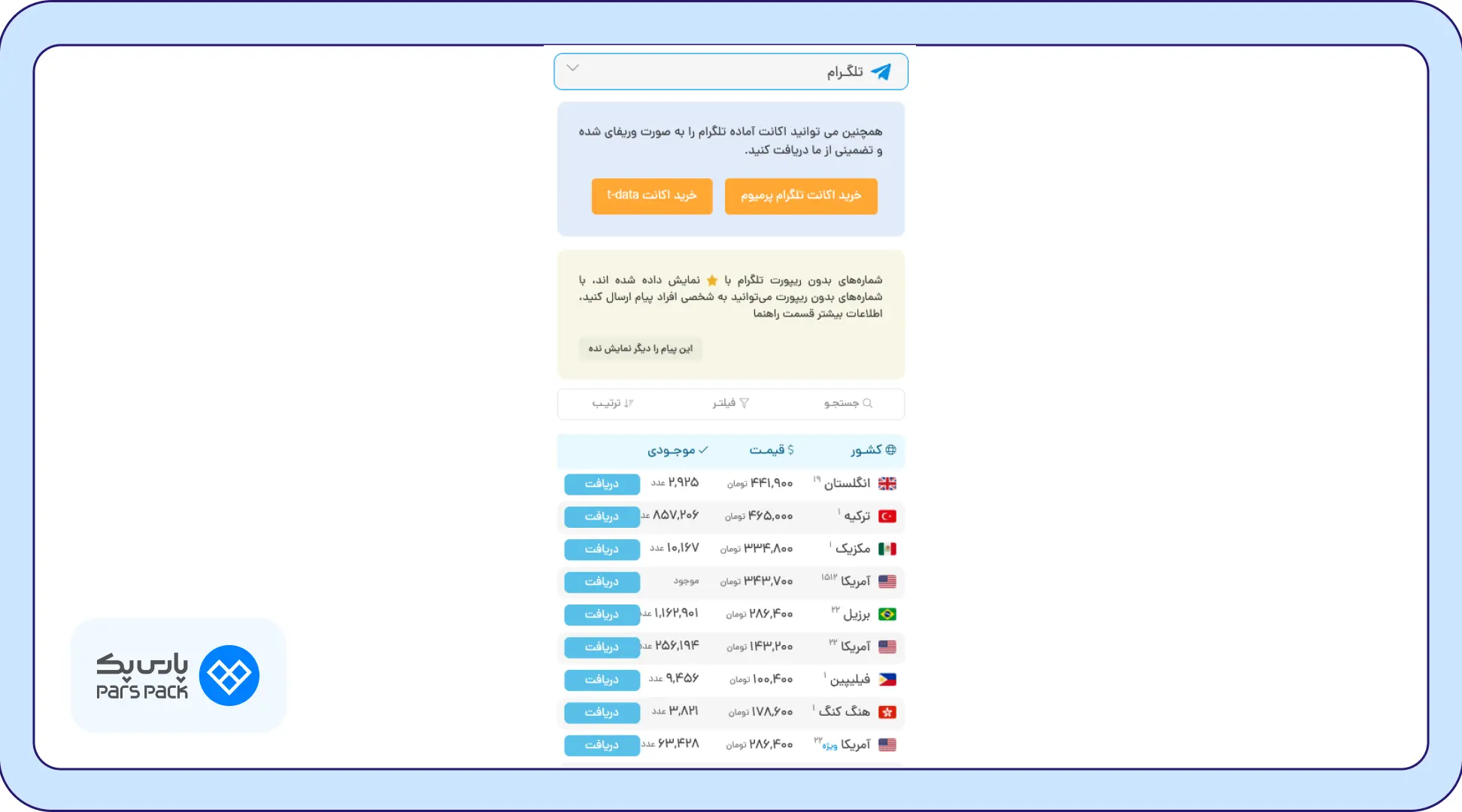The height and width of the screenshot is (812, 1462).
Task: Click receive button for England row
Action: point(602,483)
